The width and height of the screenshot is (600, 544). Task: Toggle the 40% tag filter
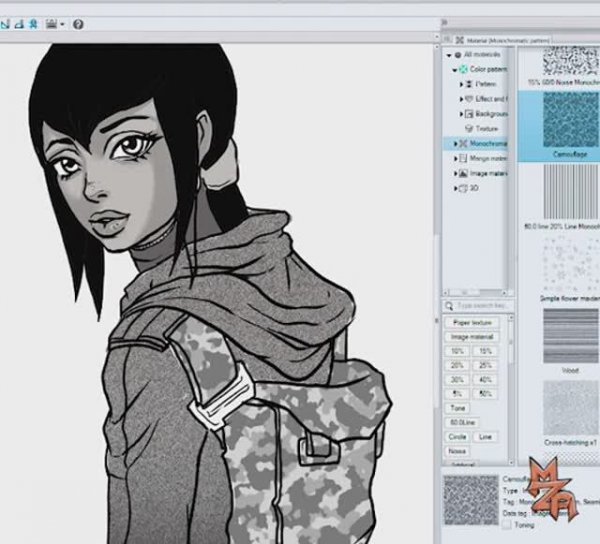pyautogui.click(x=485, y=380)
